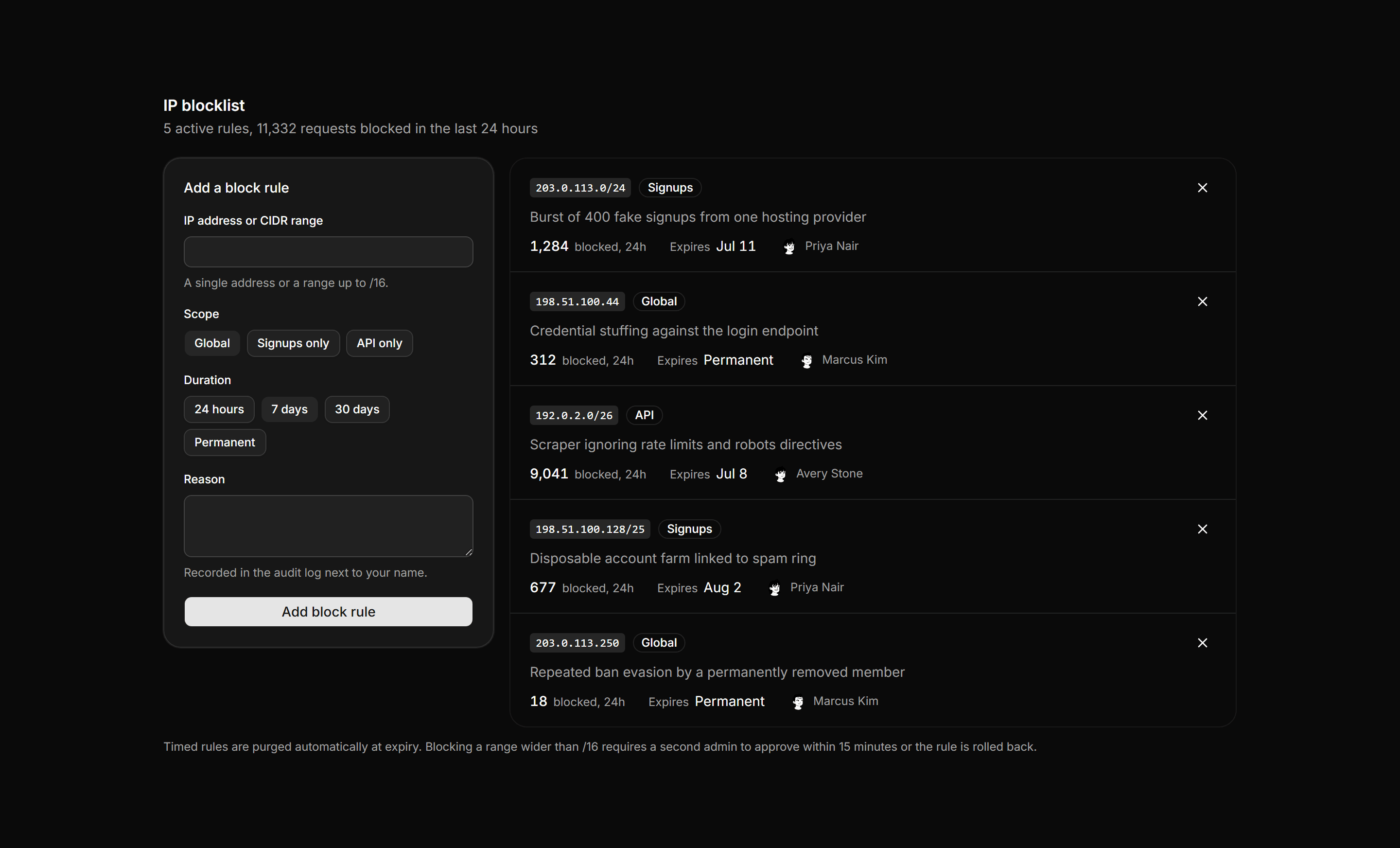Click the Global badge on 203.0.113.250

click(x=659, y=642)
